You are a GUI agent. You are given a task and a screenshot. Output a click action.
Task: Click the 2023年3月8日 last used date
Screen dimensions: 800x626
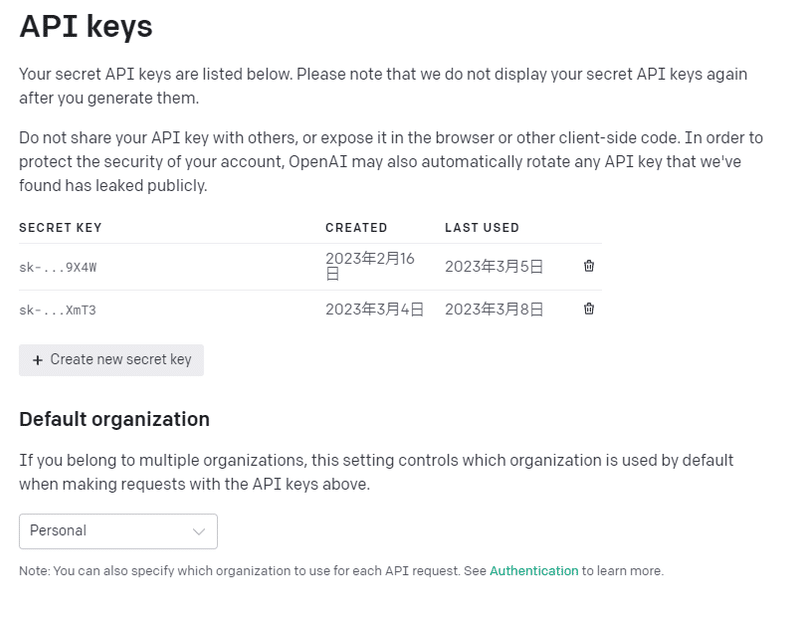pos(494,310)
